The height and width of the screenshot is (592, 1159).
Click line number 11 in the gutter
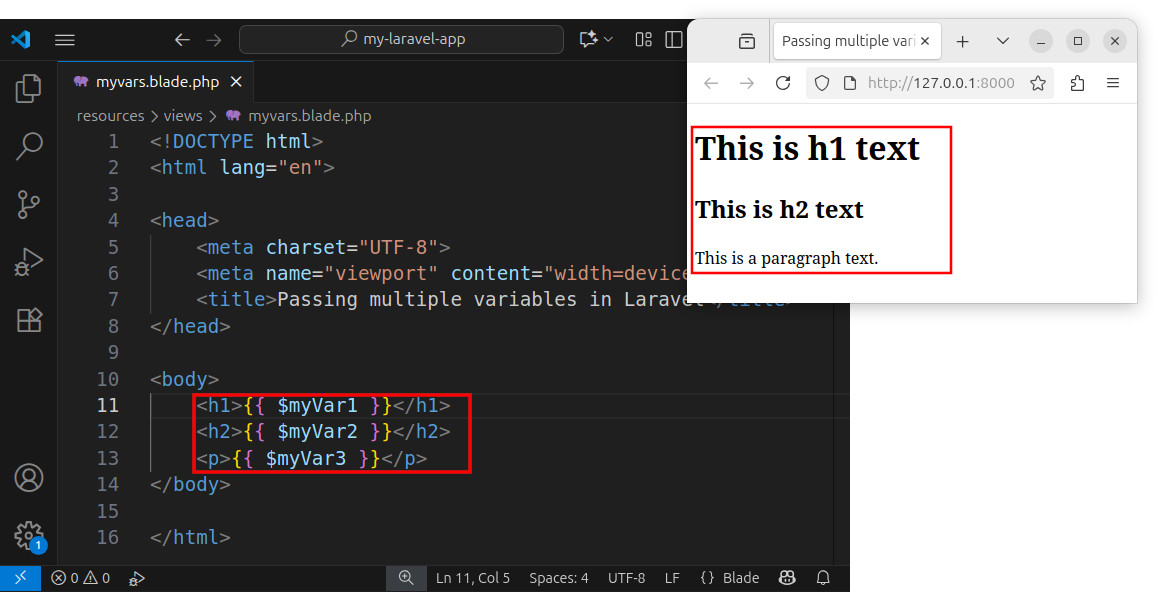(x=108, y=406)
